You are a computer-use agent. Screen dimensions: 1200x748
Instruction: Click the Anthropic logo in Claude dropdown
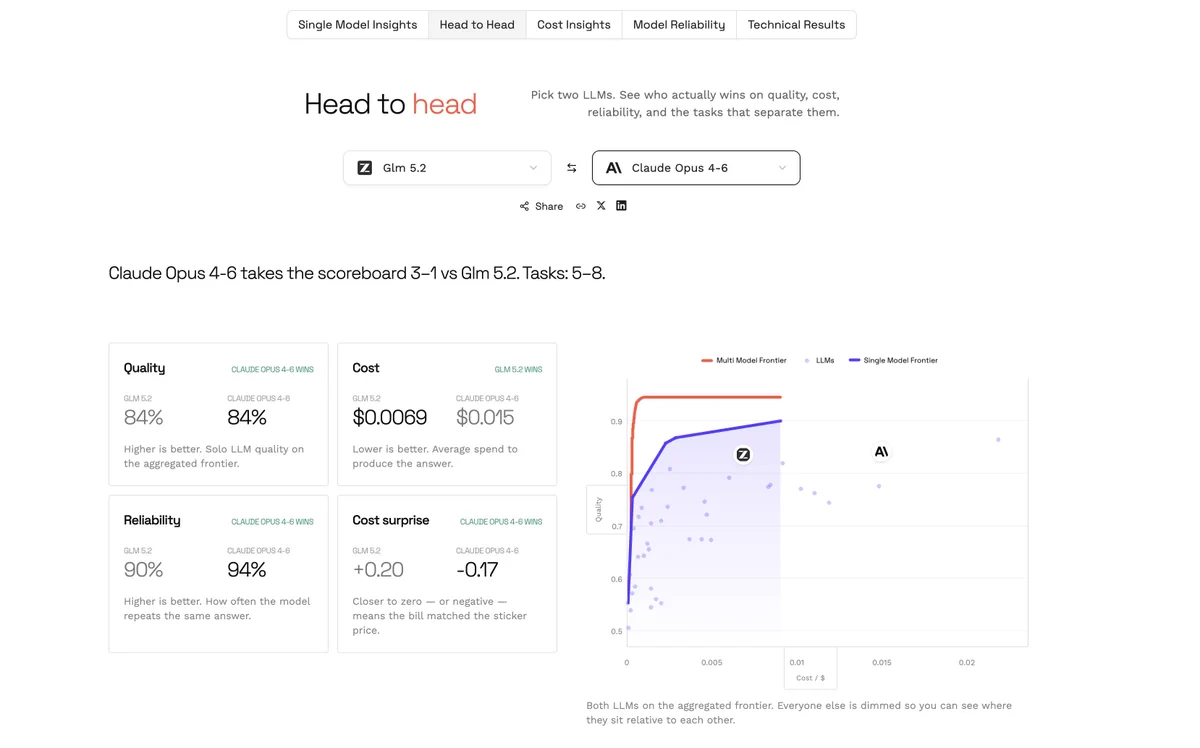click(x=614, y=168)
